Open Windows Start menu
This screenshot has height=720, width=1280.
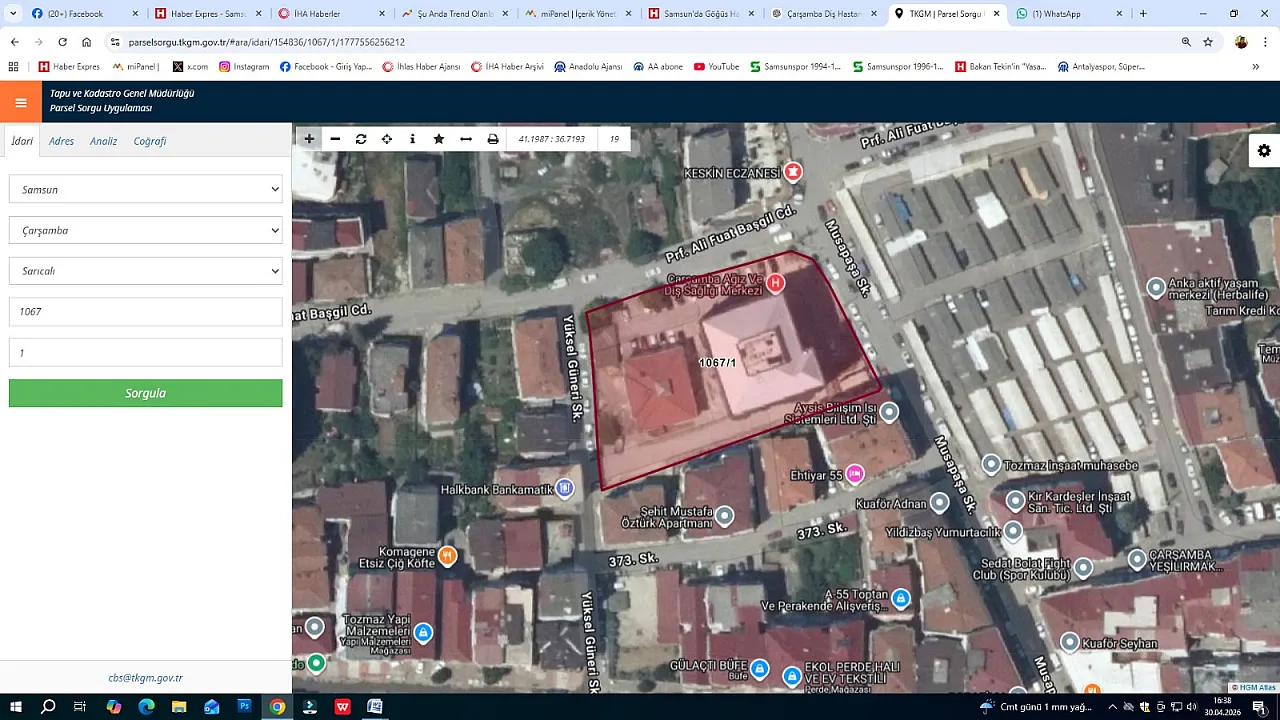point(16,706)
